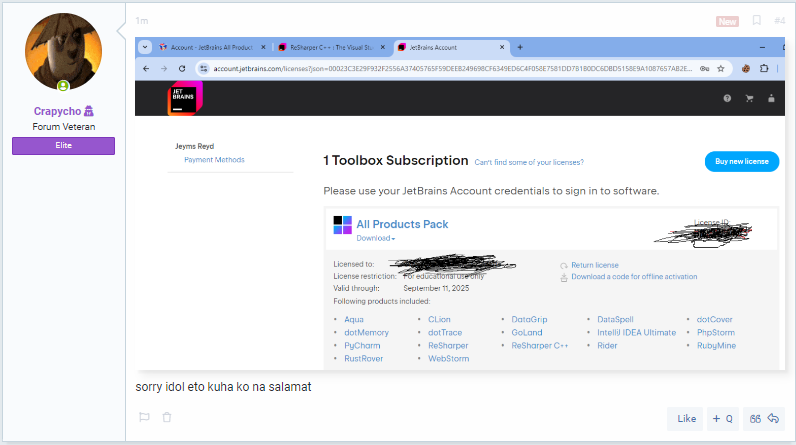Open the Crapycho username link
Screen dimensions: 796x445
pyautogui.click(x=57, y=111)
